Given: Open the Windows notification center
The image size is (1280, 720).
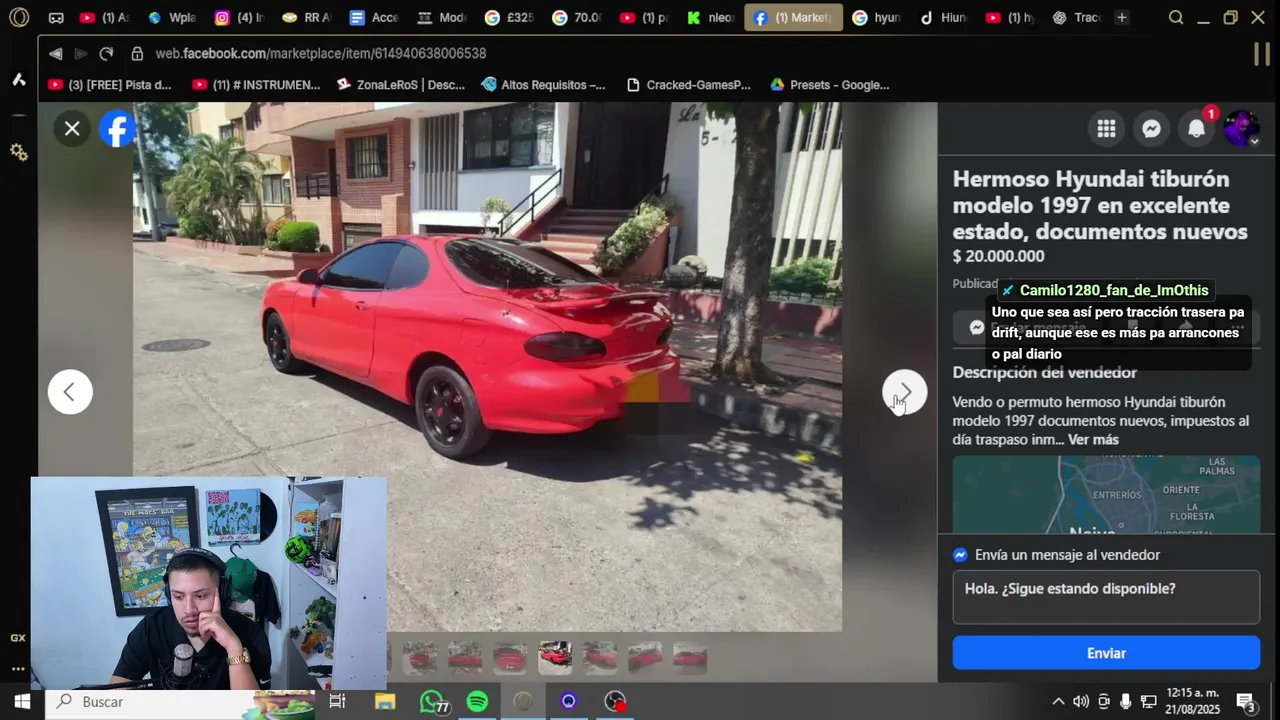Looking at the screenshot, I should (1246, 702).
